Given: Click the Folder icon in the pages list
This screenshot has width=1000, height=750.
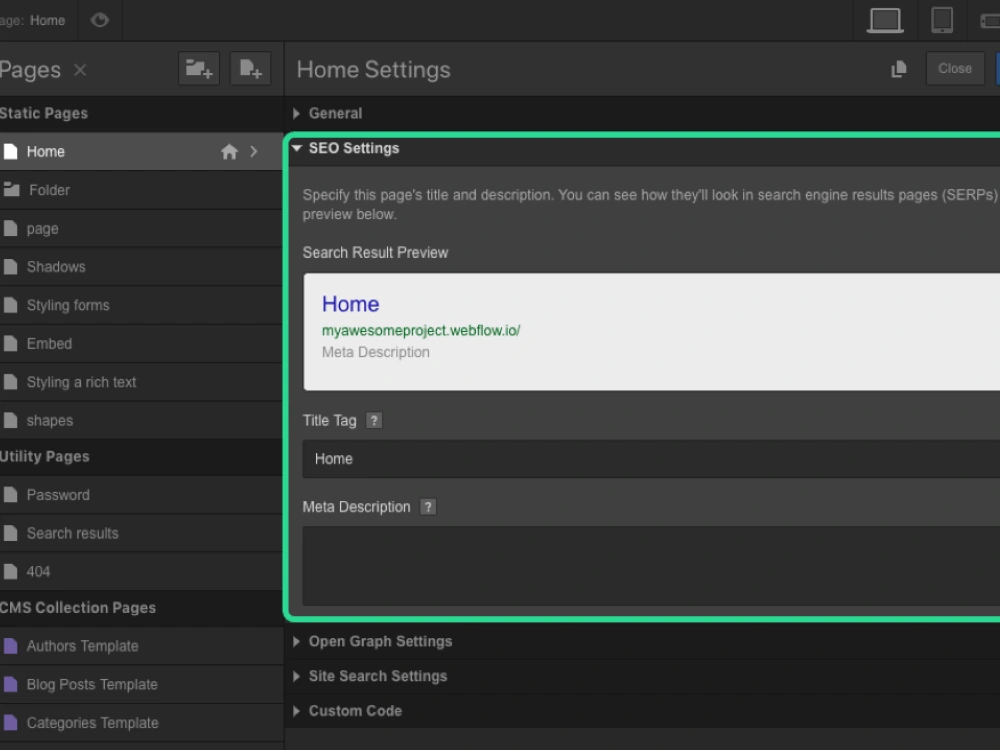Looking at the screenshot, I should [11, 189].
